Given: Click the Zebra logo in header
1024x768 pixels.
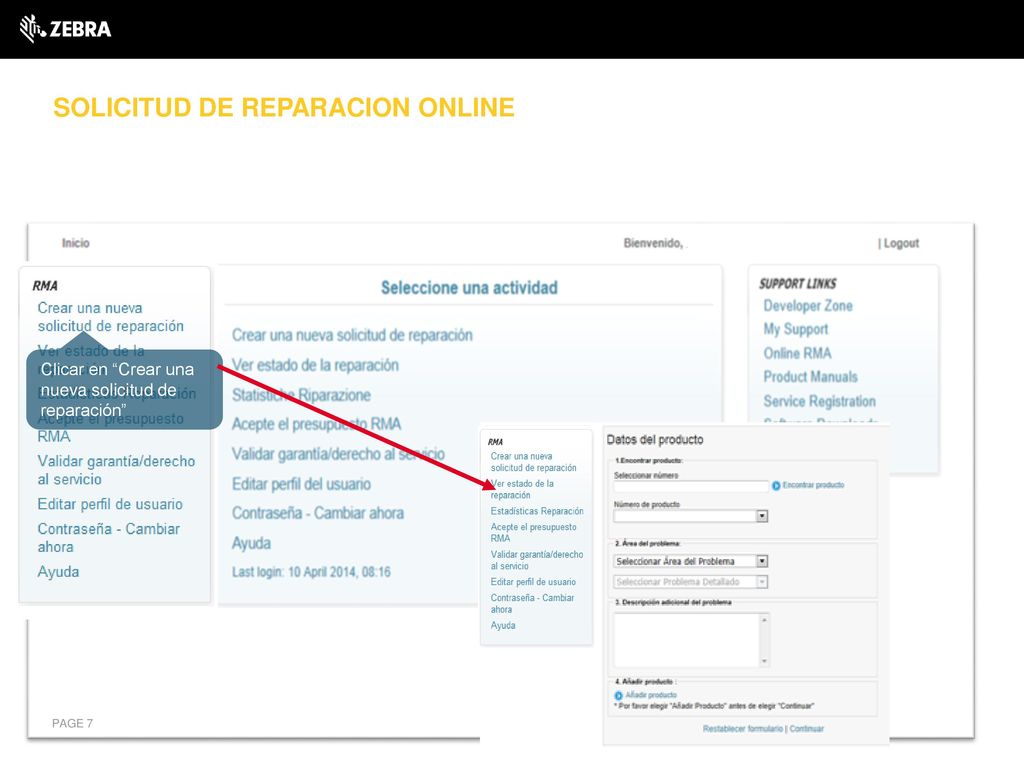Looking at the screenshot, I should [x=65, y=29].
